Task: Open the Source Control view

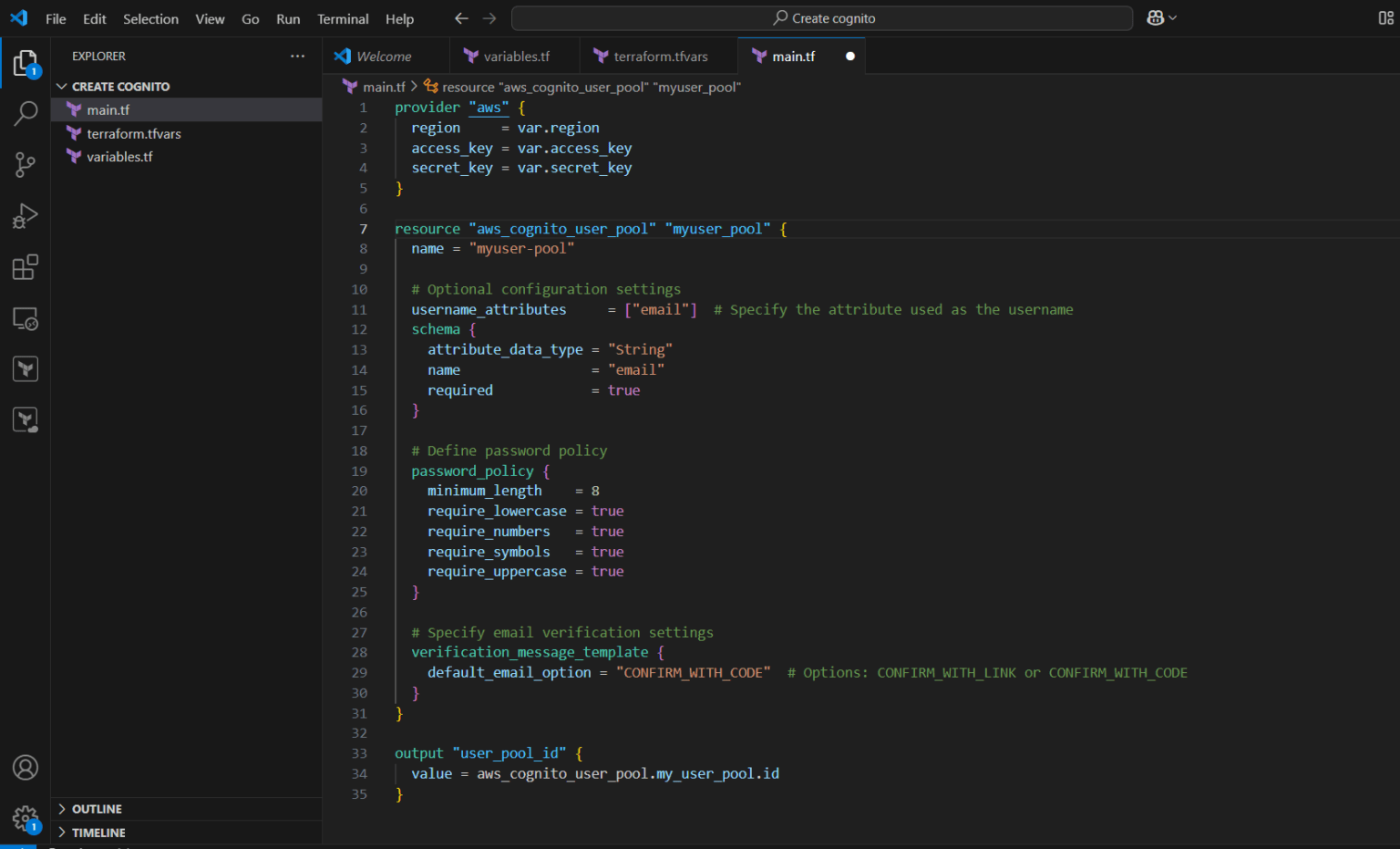Action: [26, 164]
